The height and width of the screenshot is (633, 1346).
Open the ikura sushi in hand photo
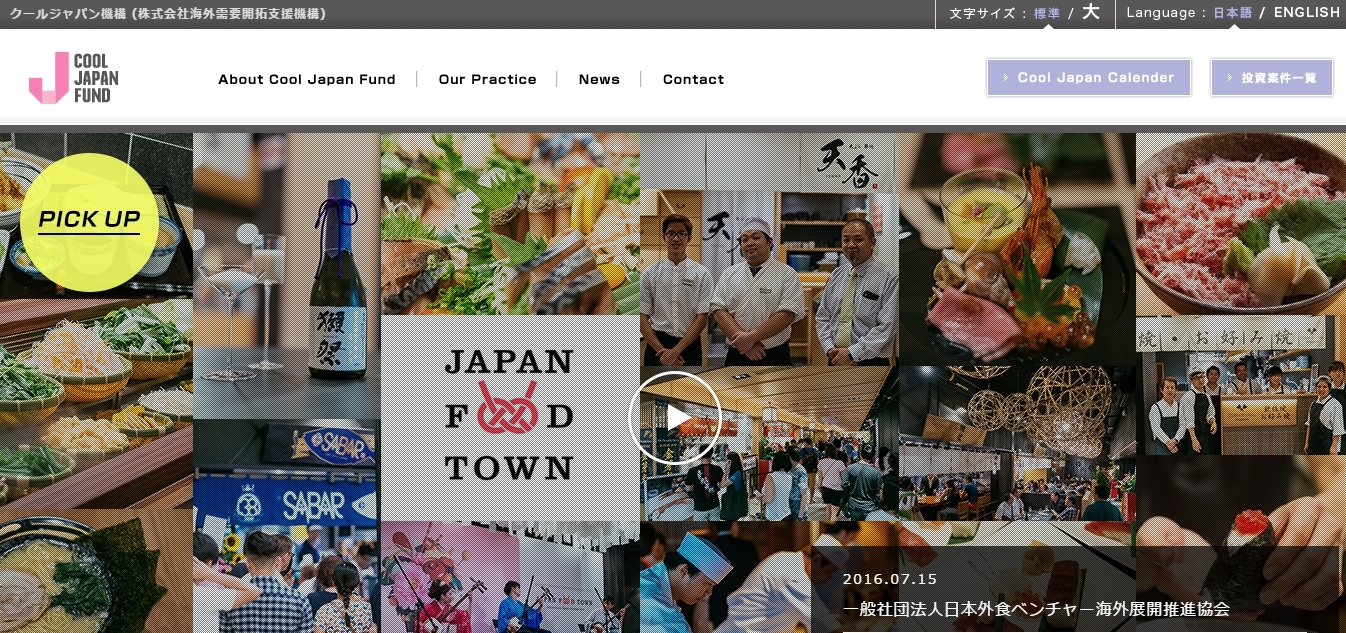click(x=1241, y=544)
